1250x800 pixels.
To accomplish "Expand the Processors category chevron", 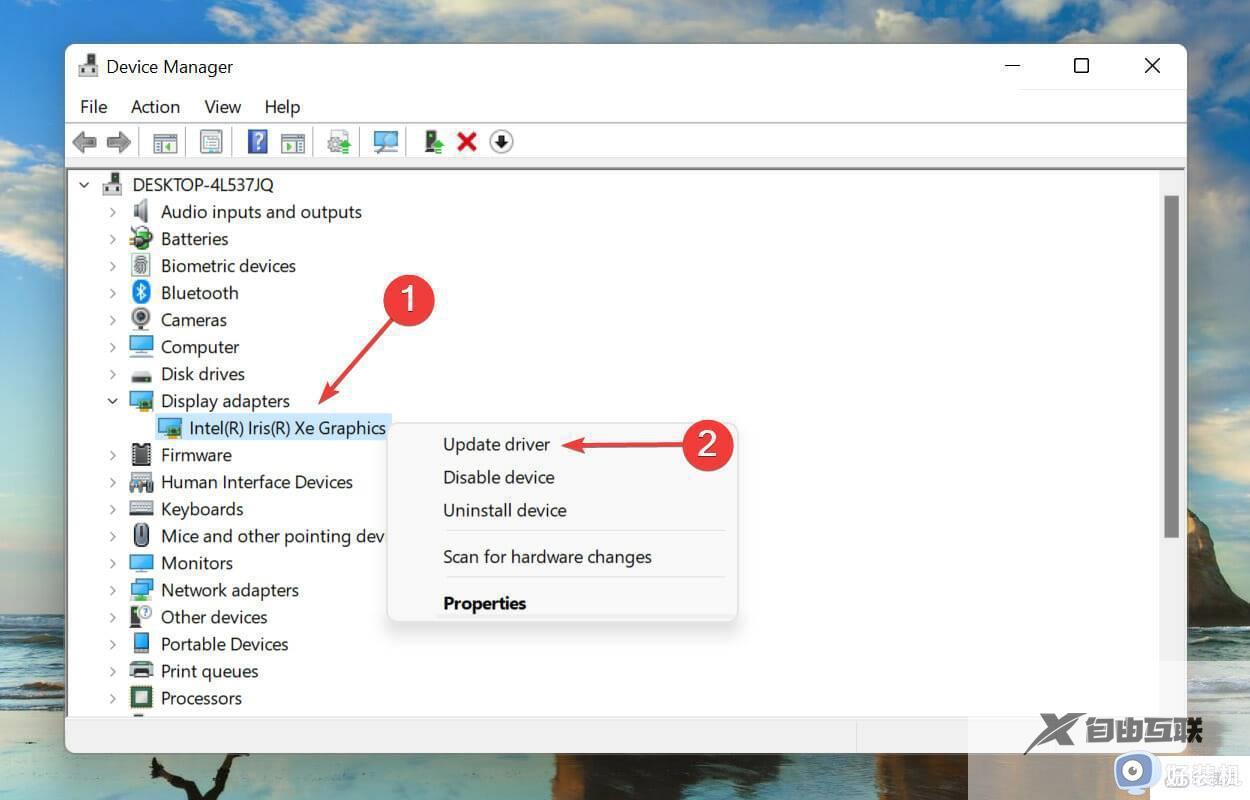I will pos(112,698).
